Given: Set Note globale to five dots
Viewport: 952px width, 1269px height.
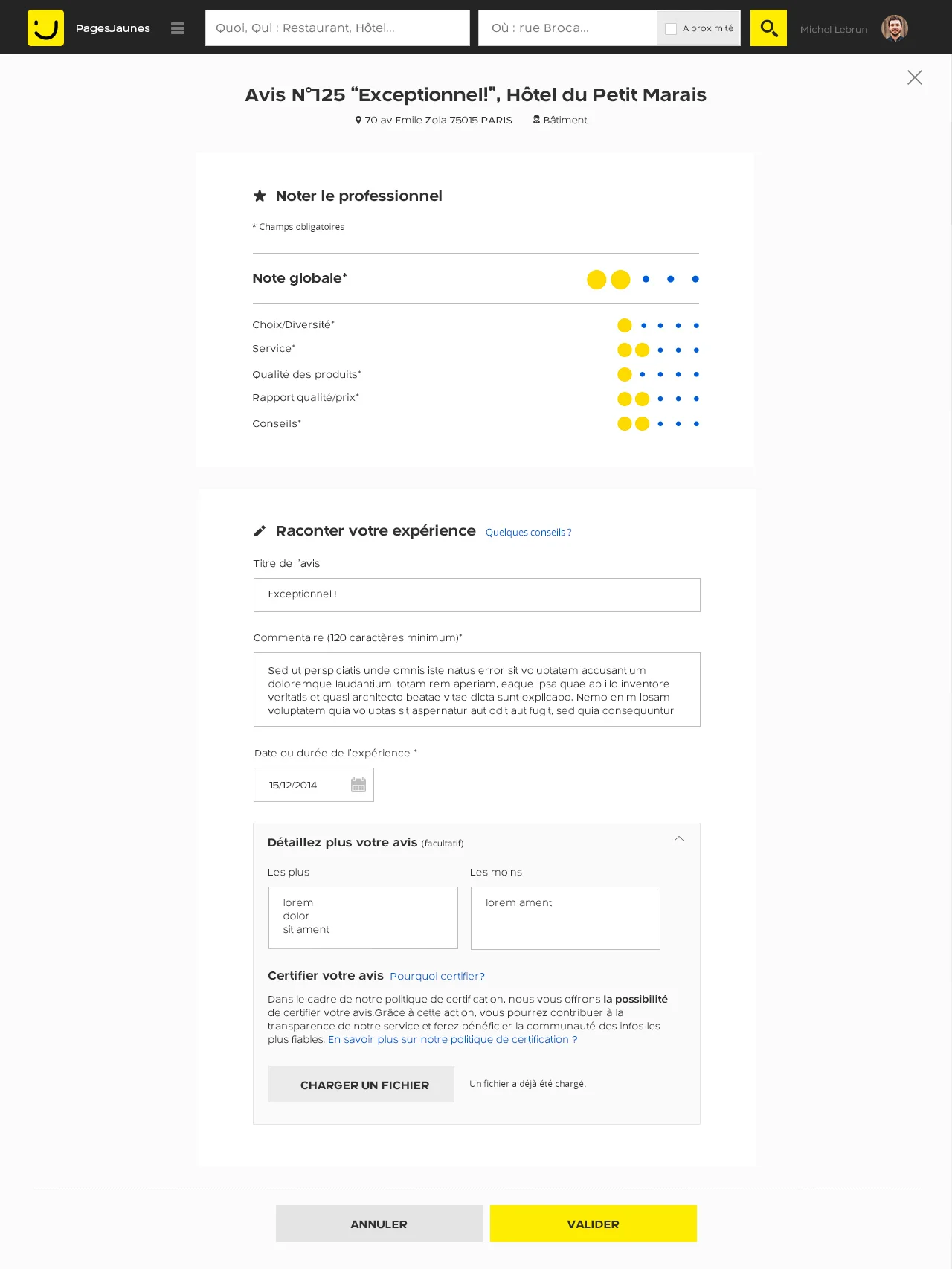Looking at the screenshot, I should (x=695, y=279).
